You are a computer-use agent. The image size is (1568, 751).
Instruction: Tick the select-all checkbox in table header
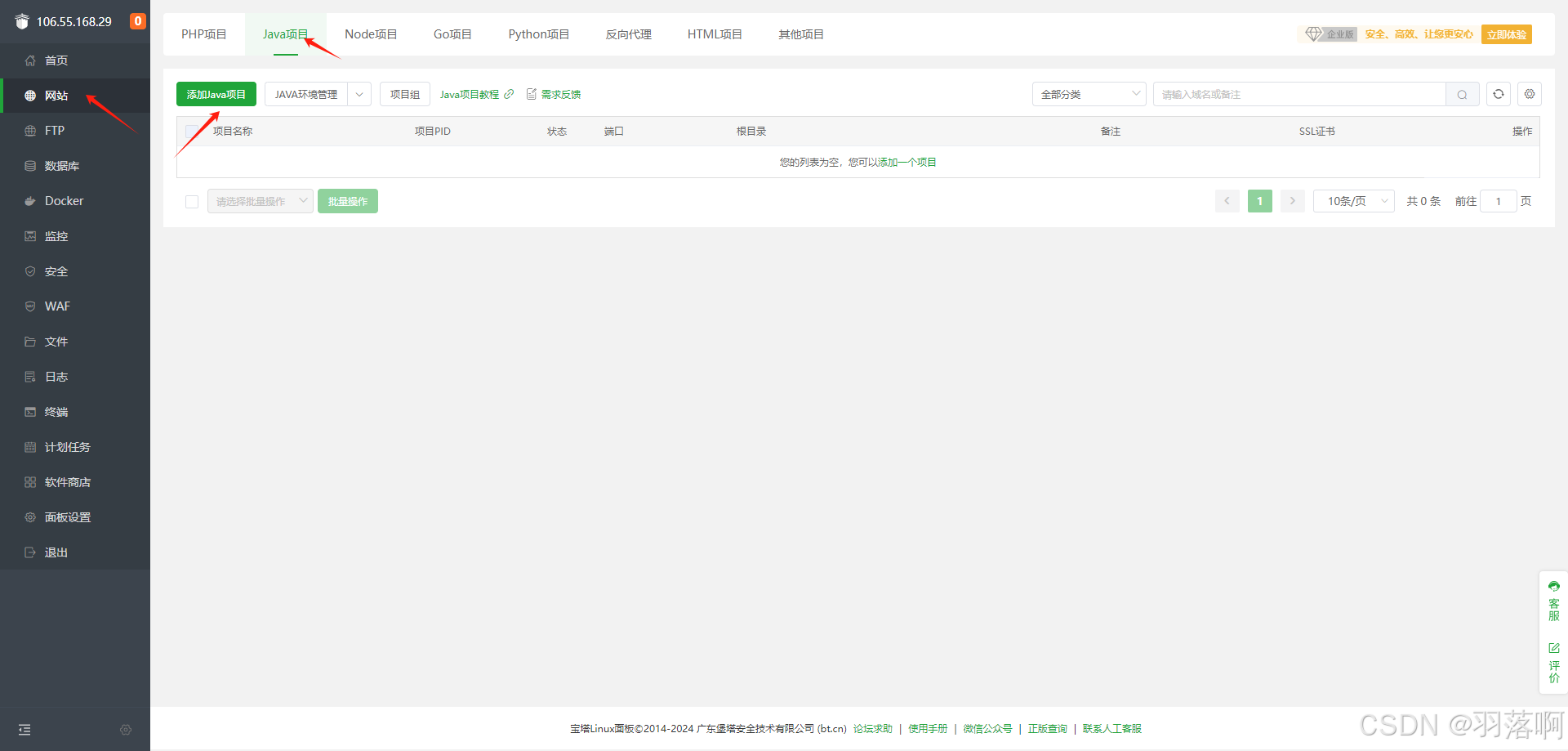tap(192, 131)
